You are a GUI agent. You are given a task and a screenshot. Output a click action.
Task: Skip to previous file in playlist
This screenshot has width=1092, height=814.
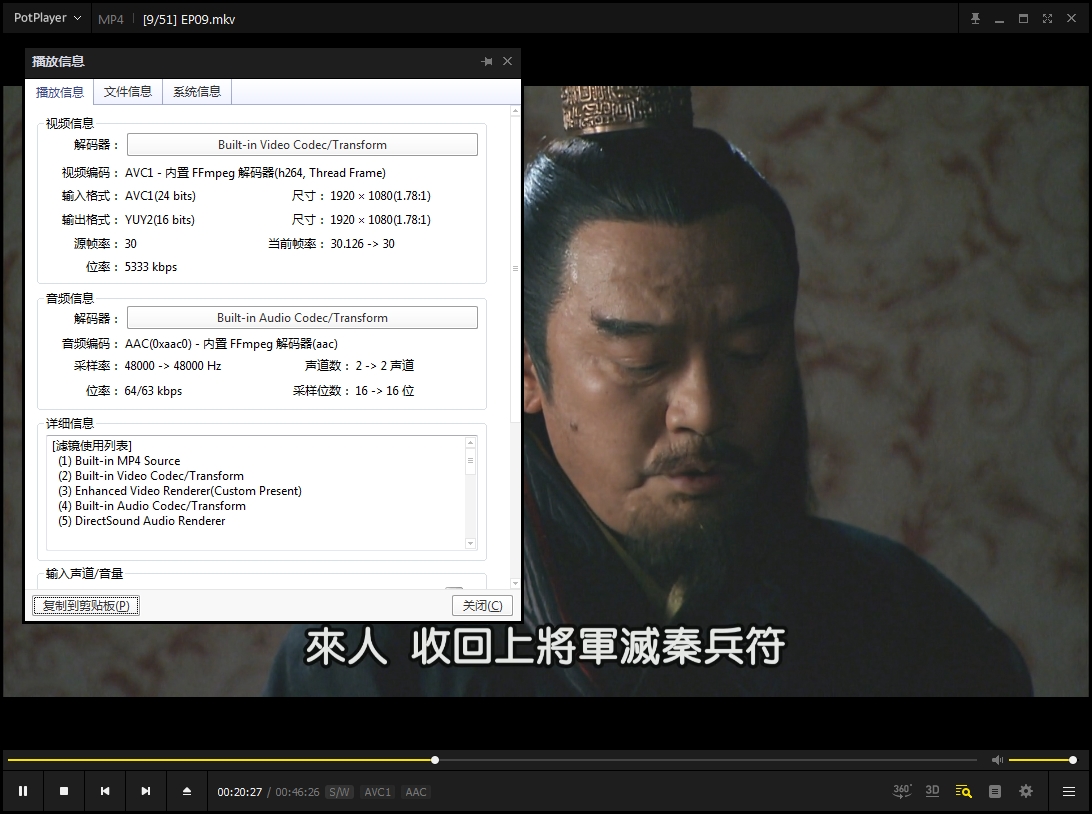[x=105, y=791]
